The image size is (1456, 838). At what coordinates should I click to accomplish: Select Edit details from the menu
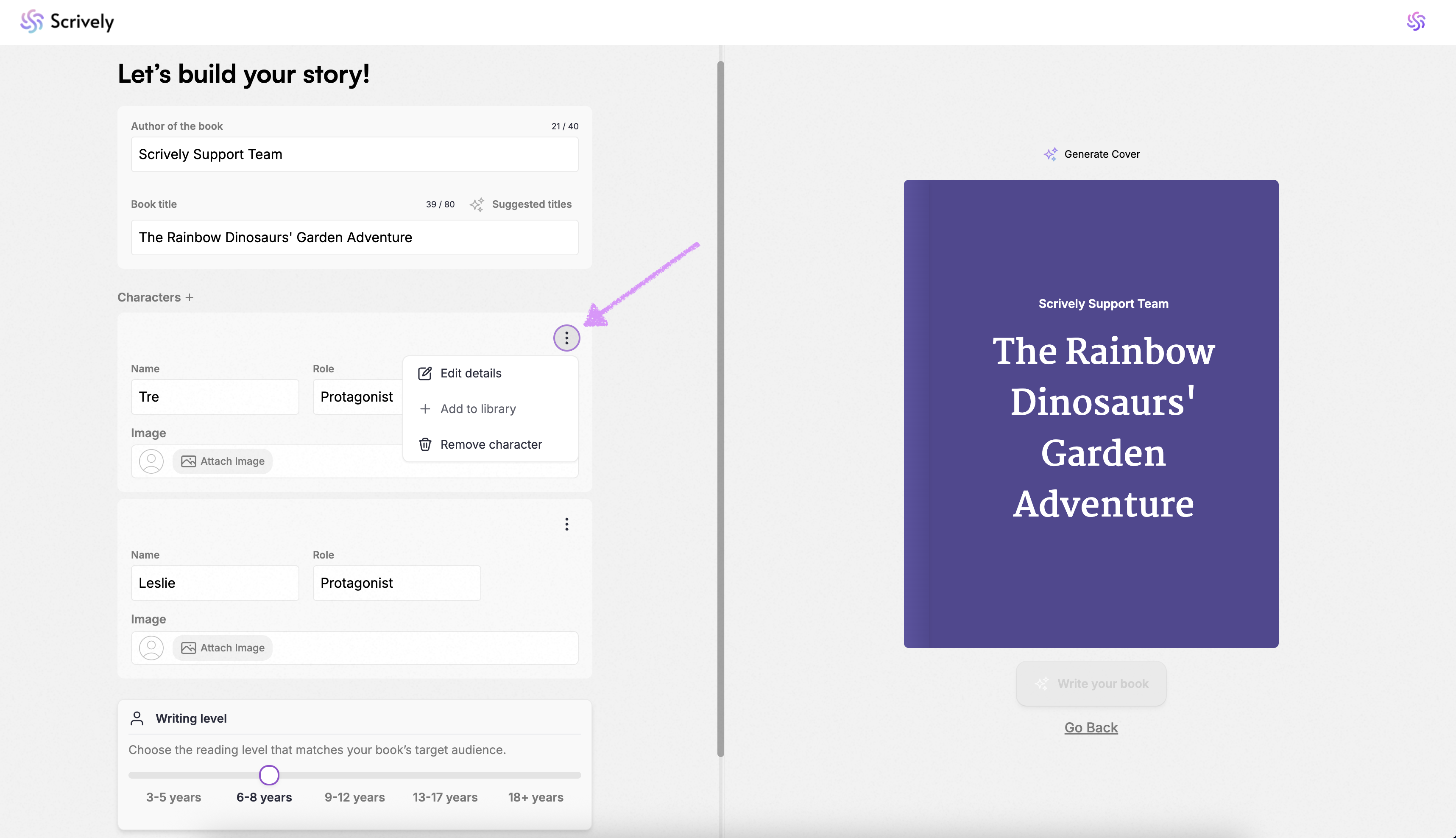point(471,373)
